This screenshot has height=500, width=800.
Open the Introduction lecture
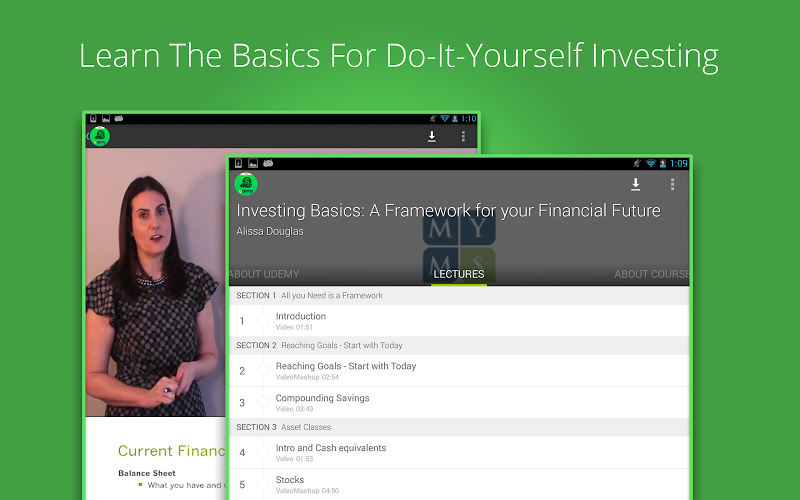pyautogui.click(x=459, y=321)
